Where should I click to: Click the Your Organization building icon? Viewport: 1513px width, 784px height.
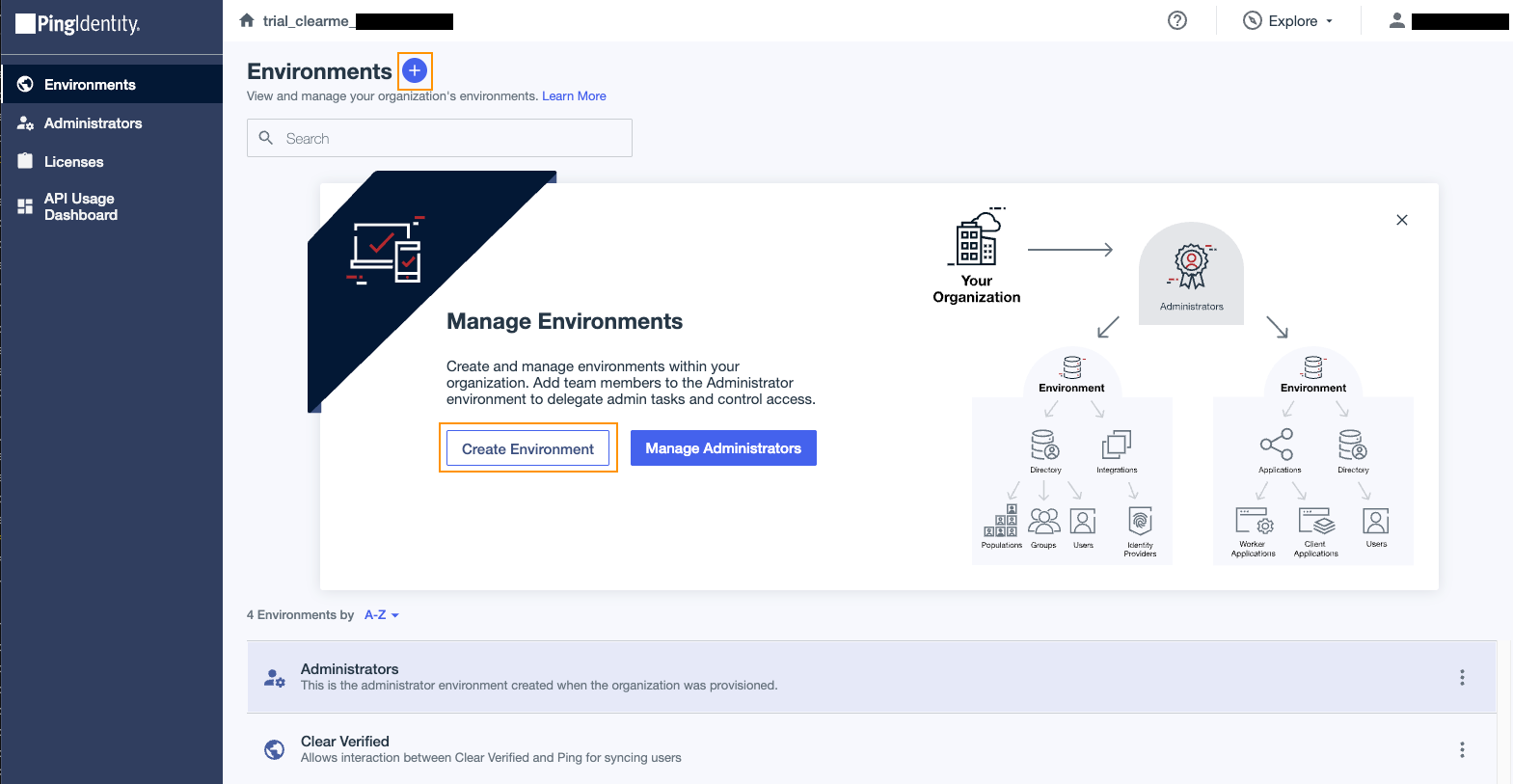tap(977, 237)
